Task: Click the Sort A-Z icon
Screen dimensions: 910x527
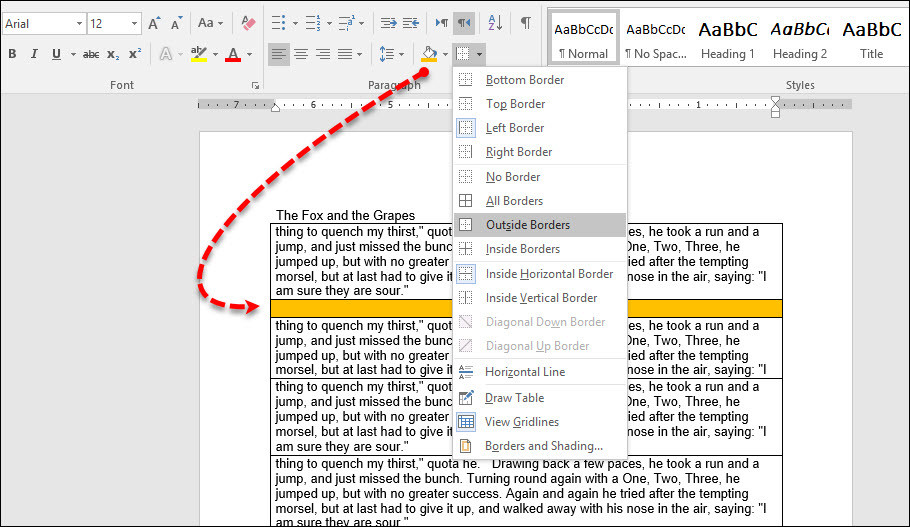Action: coord(494,22)
